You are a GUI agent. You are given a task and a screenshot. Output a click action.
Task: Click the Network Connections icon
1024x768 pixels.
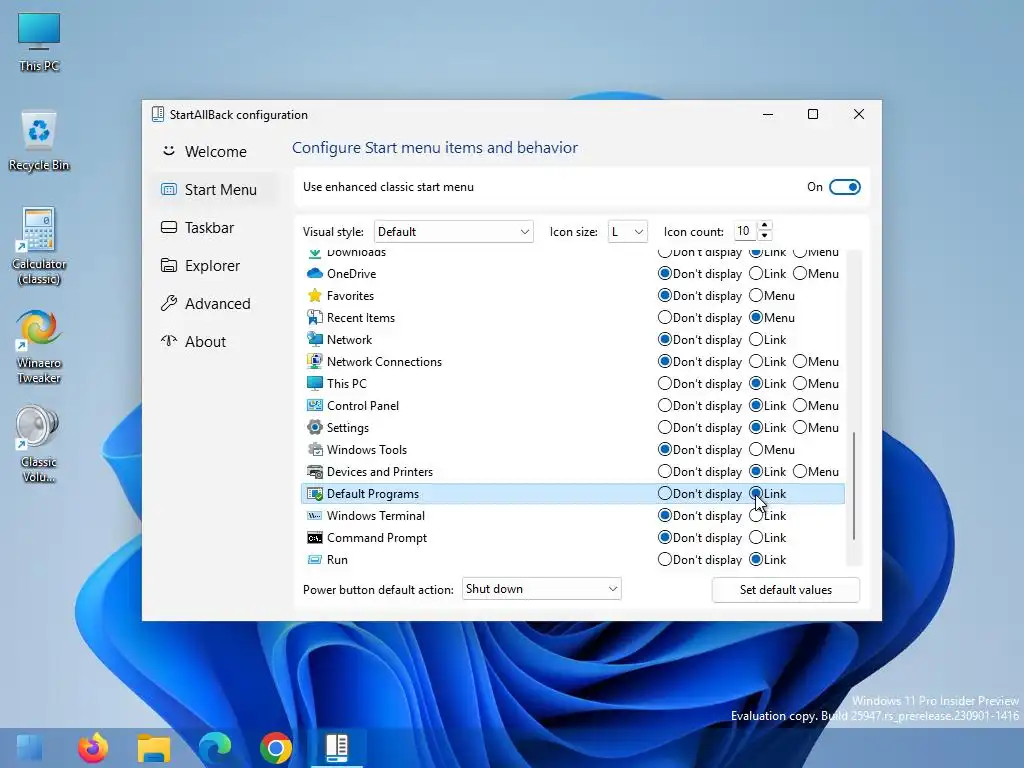click(315, 362)
